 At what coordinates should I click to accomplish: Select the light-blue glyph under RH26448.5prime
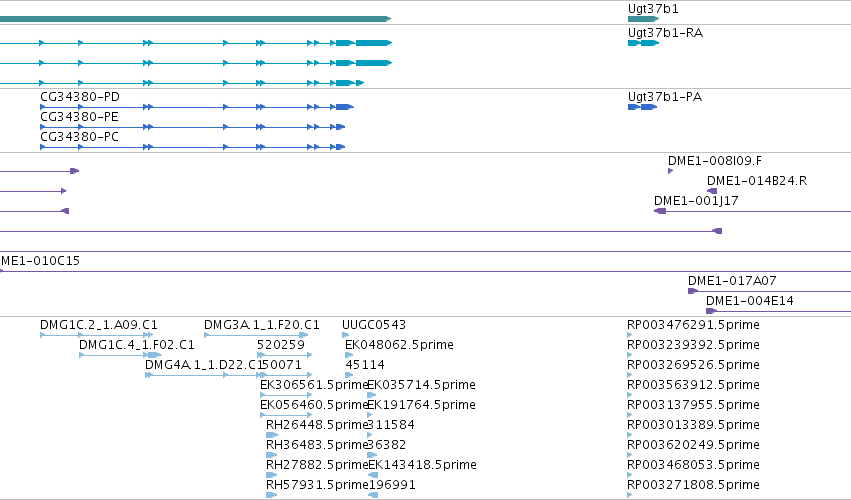[x=272, y=435]
